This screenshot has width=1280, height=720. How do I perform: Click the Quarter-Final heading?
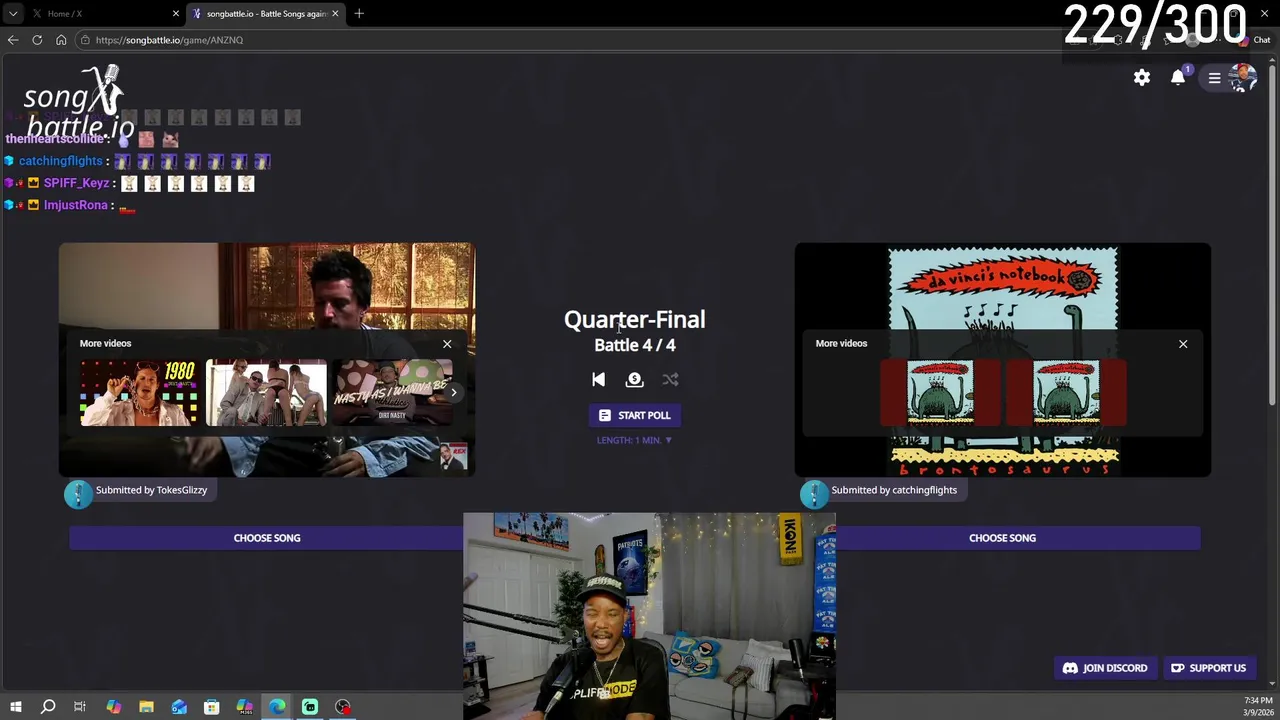634,320
